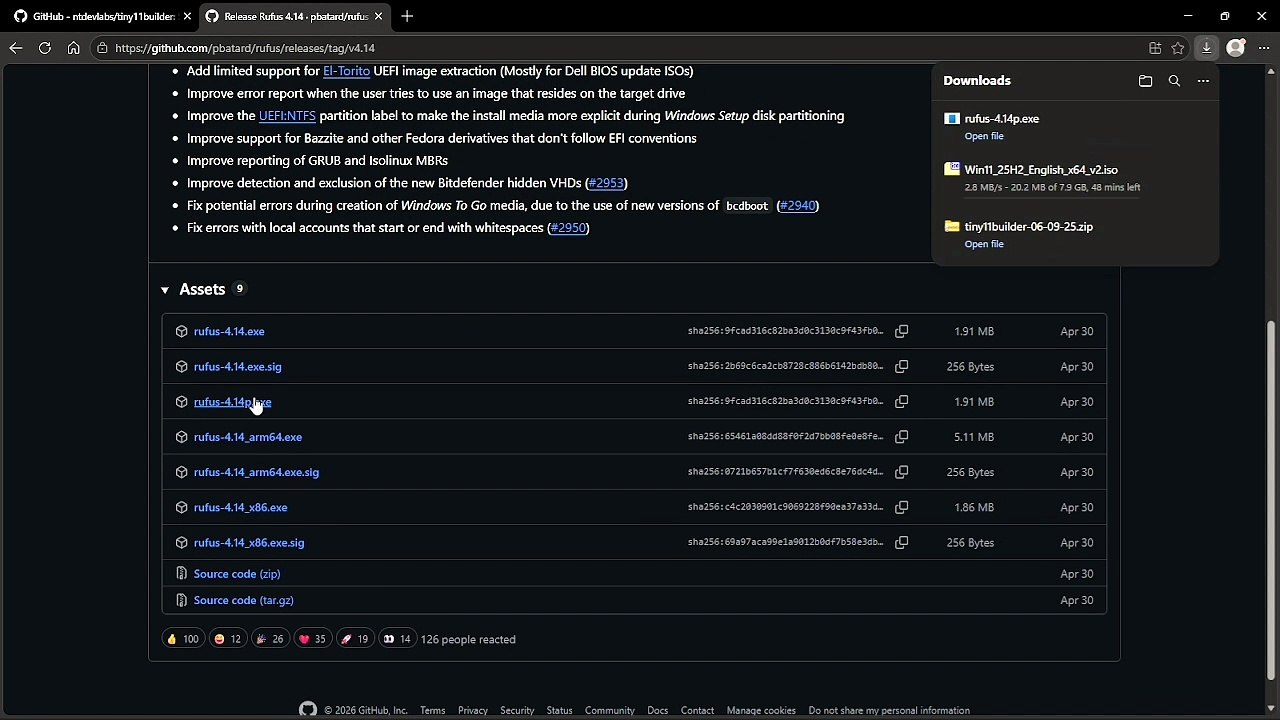Copy SHA256 hash for rufus-4.14_x86.exe

901,507
